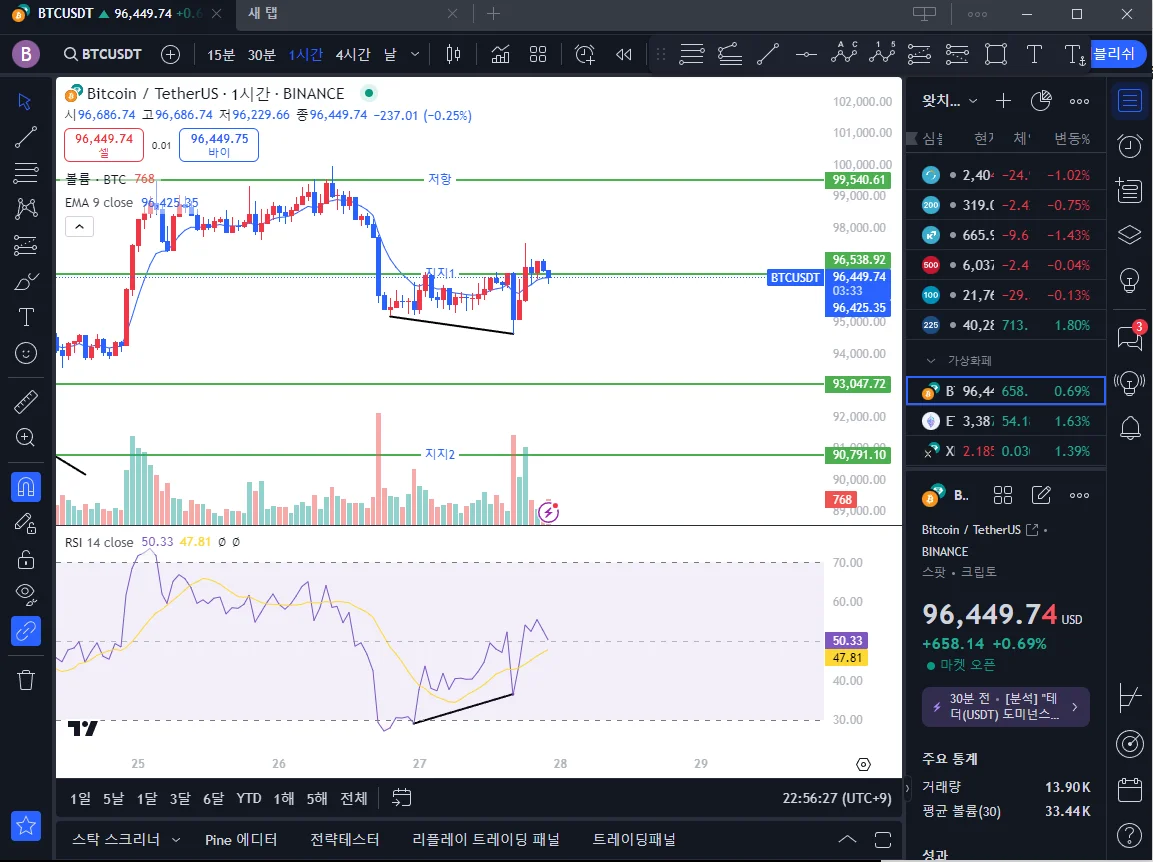Open chart settings gear on time axis
Viewport: 1153px width, 862px height.
pyautogui.click(x=863, y=764)
